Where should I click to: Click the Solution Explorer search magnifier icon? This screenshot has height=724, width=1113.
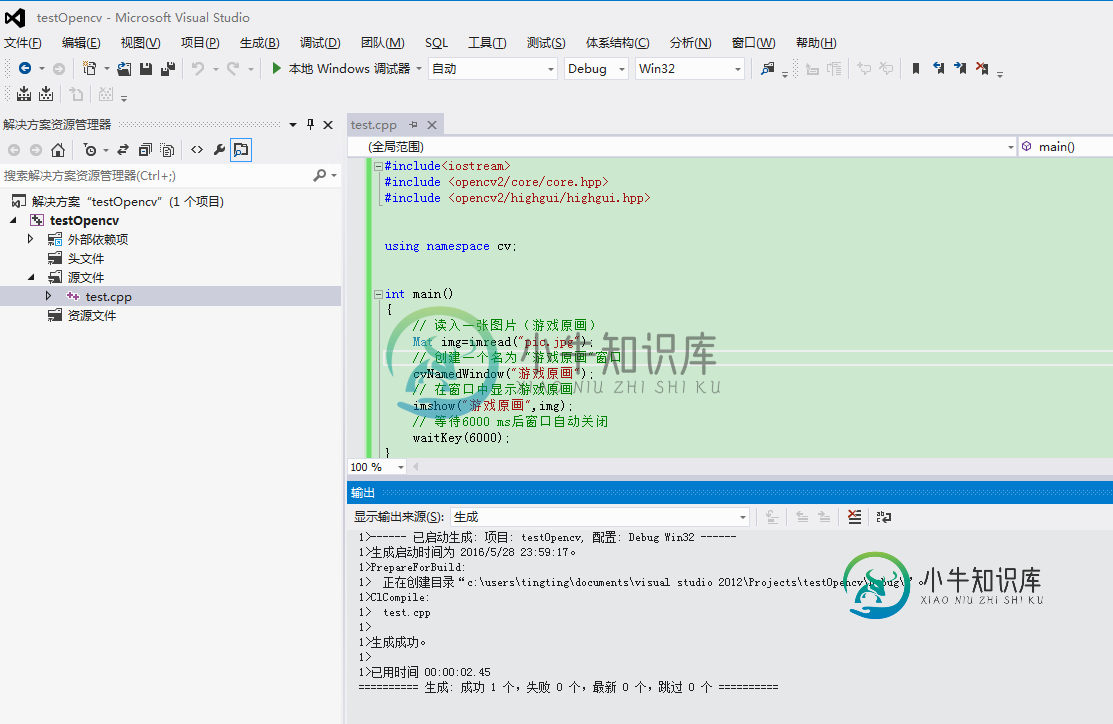320,175
